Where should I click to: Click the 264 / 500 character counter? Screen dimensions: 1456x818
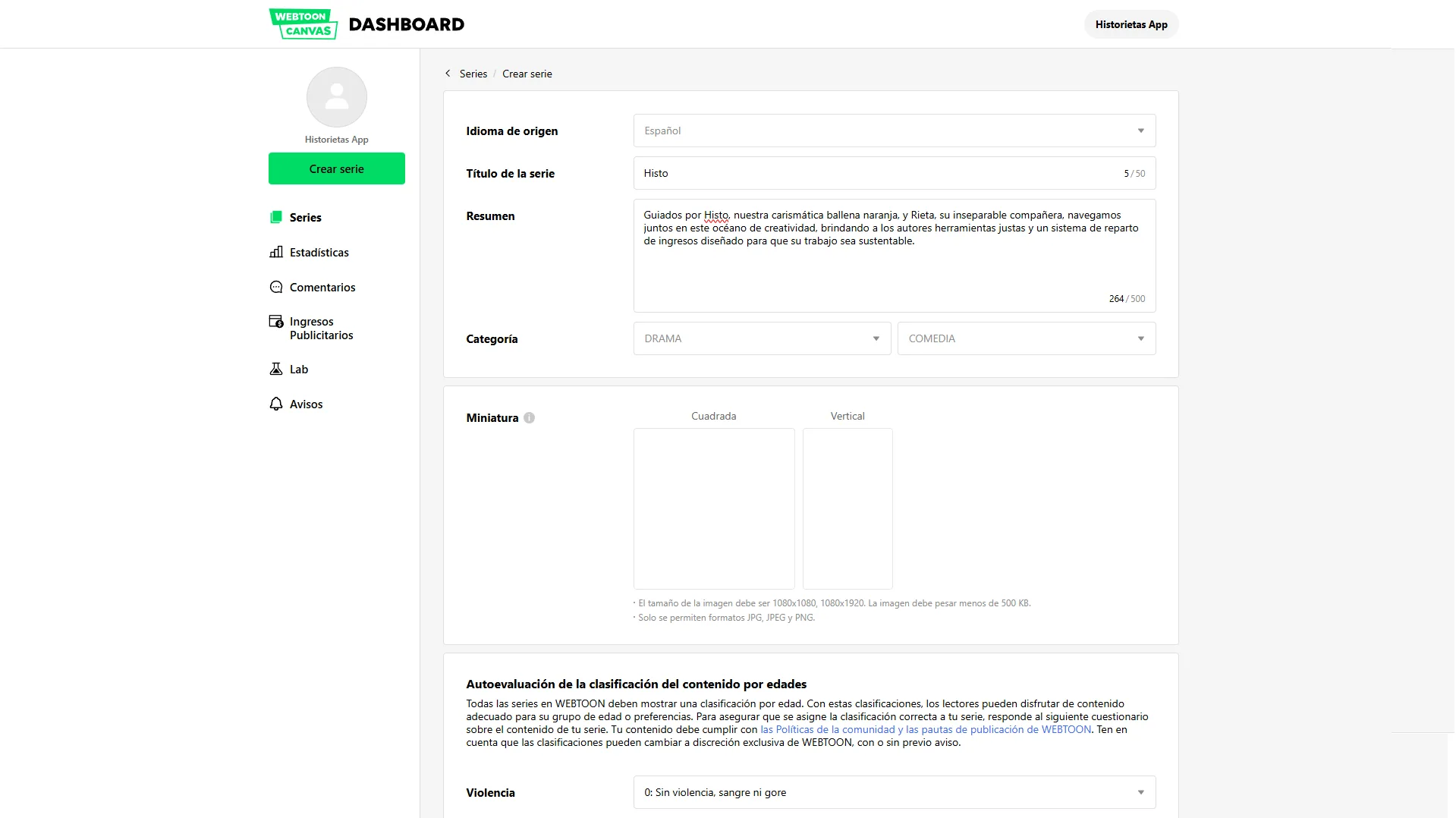pos(1127,299)
